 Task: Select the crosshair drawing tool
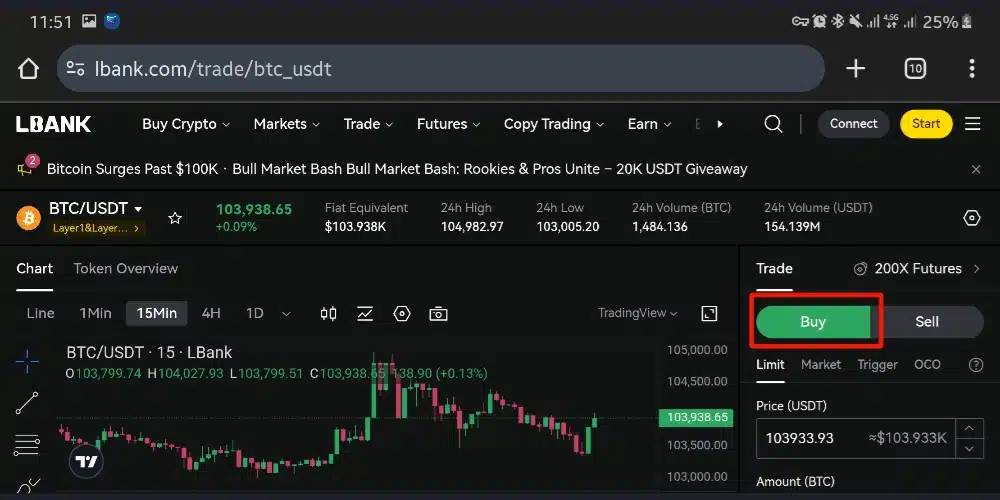point(27,361)
